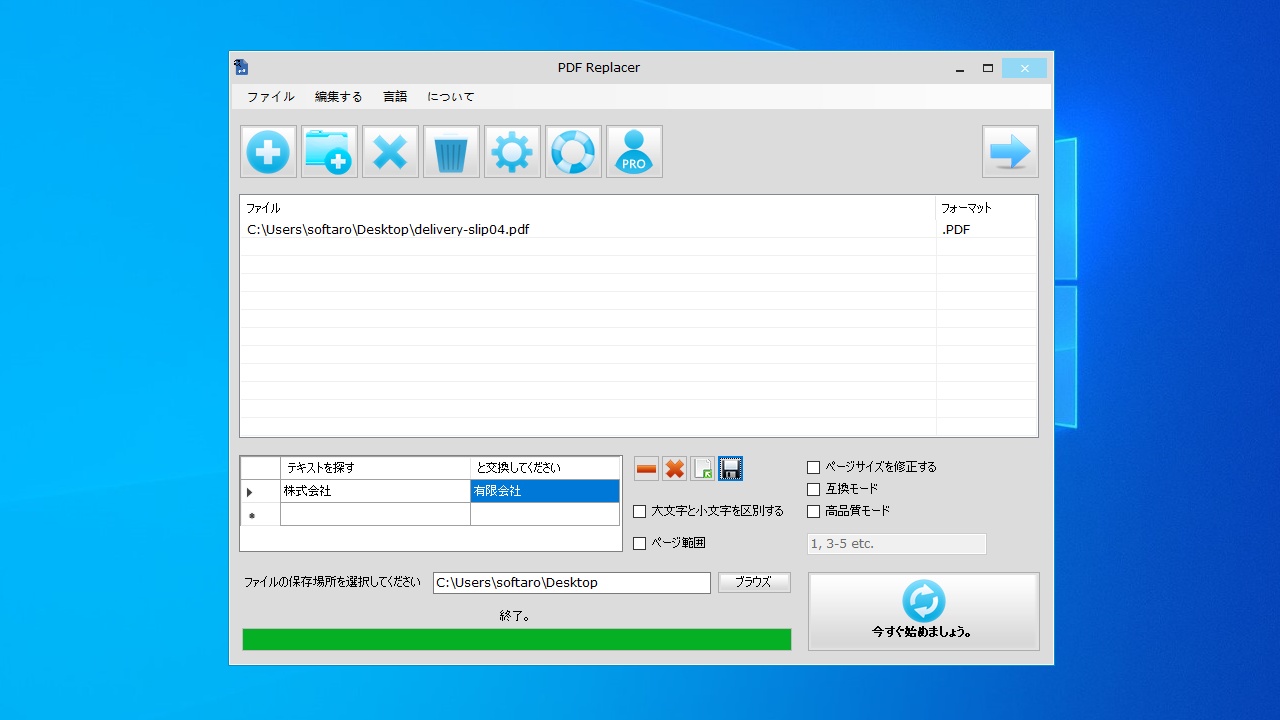The image size is (1280, 720).
Task: Open the 言語 menu
Action: point(395,97)
